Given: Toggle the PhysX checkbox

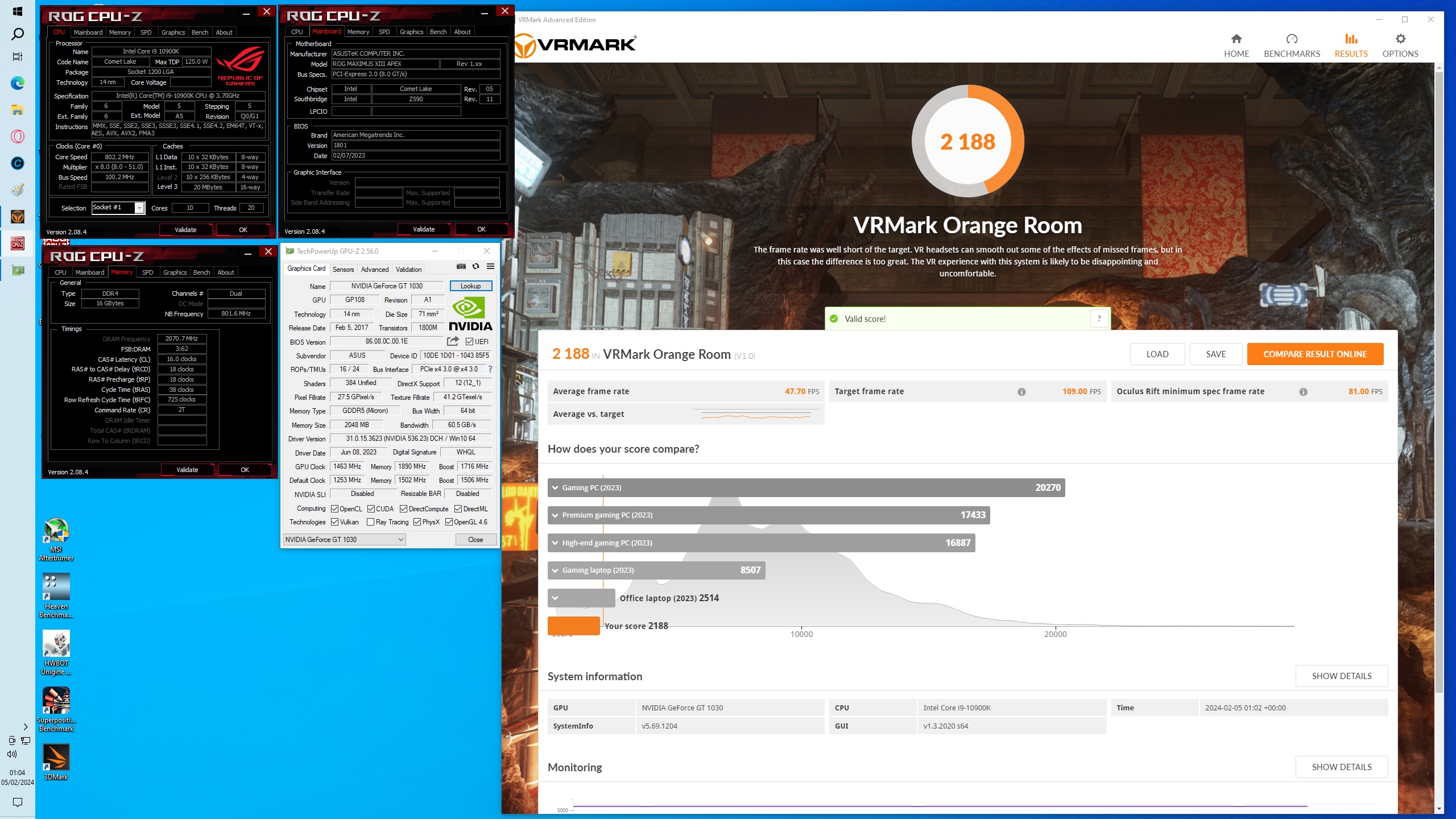Looking at the screenshot, I should click(x=417, y=522).
